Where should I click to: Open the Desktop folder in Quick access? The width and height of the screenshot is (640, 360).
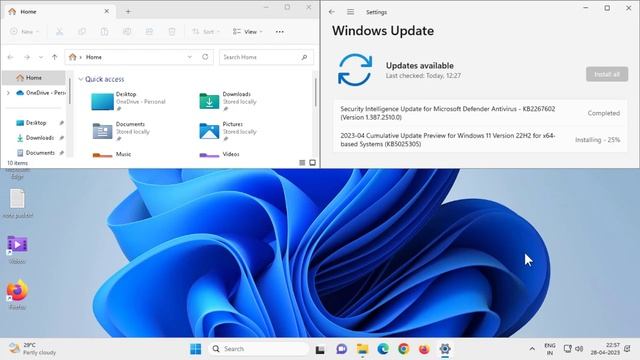pyautogui.click(x=129, y=101)
